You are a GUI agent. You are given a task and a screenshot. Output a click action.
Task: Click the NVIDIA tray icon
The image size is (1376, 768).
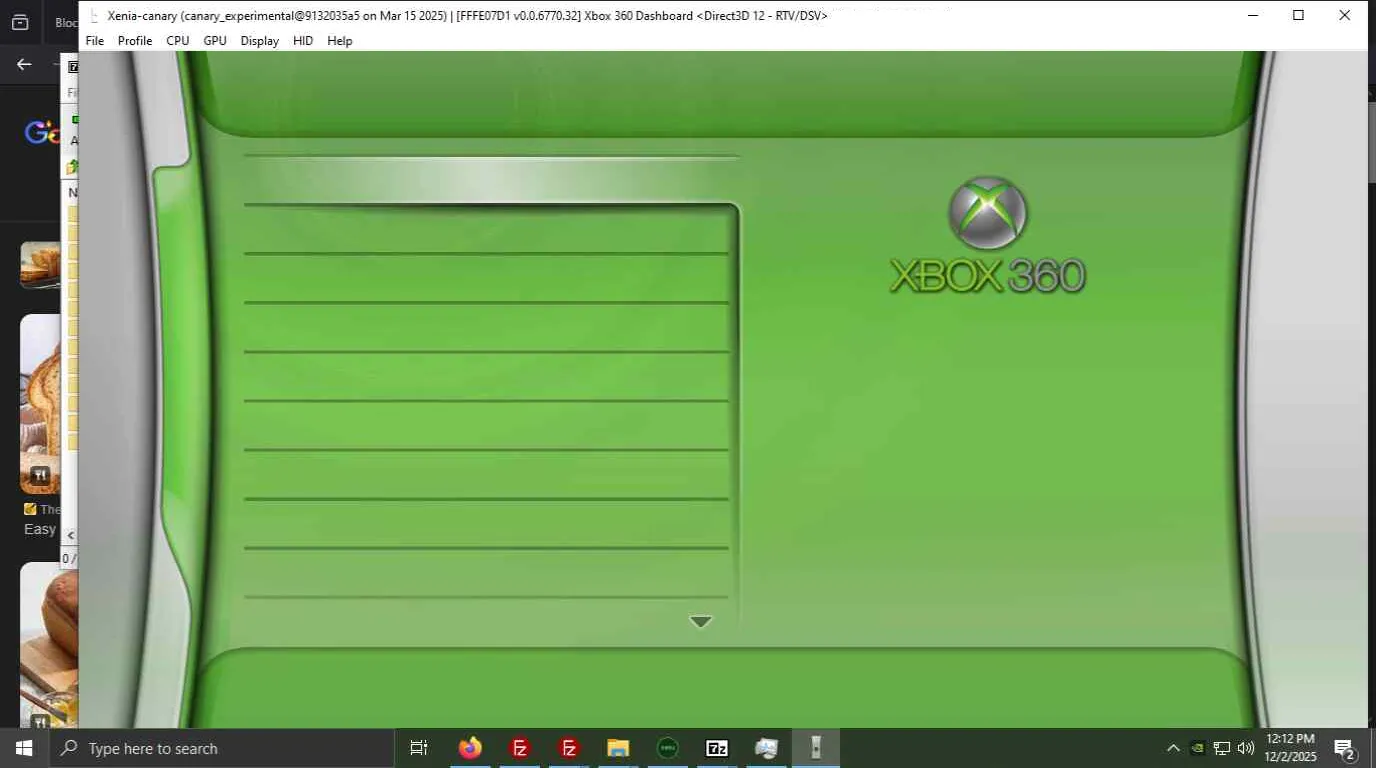pos(1197,748)
